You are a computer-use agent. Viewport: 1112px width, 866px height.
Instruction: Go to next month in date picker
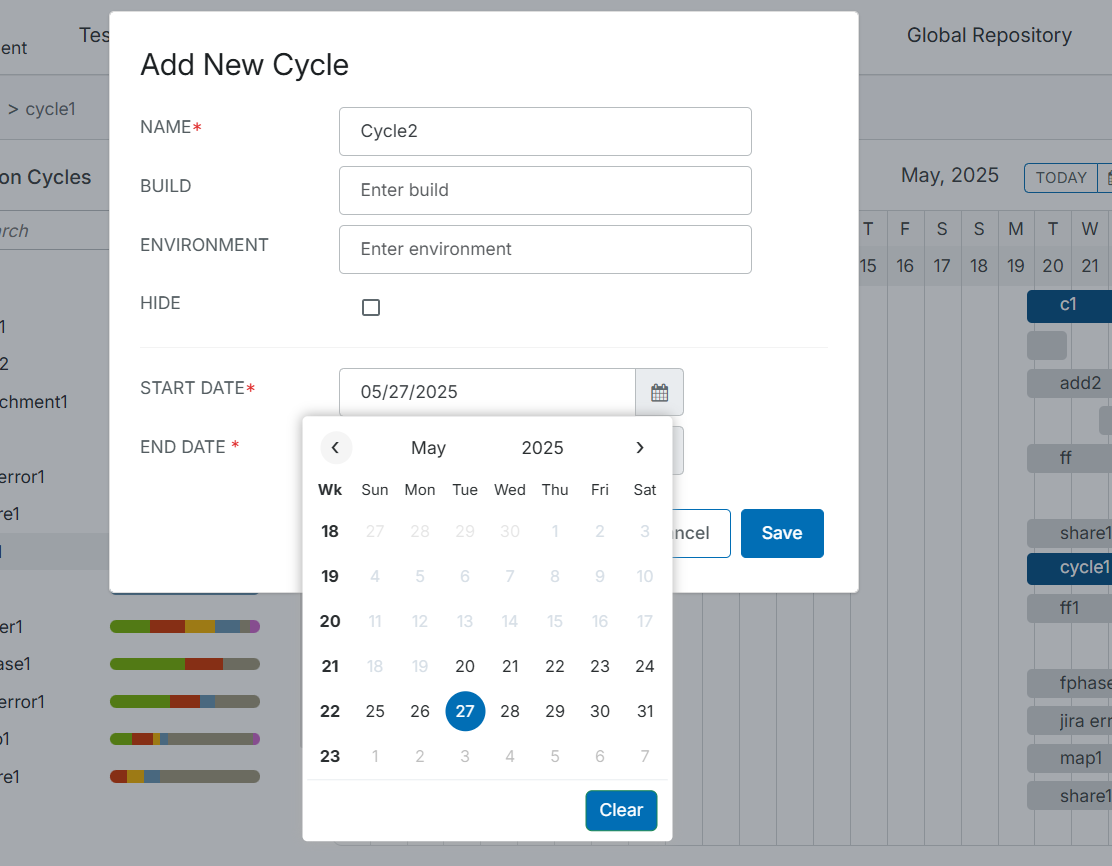tap(640, 448)
